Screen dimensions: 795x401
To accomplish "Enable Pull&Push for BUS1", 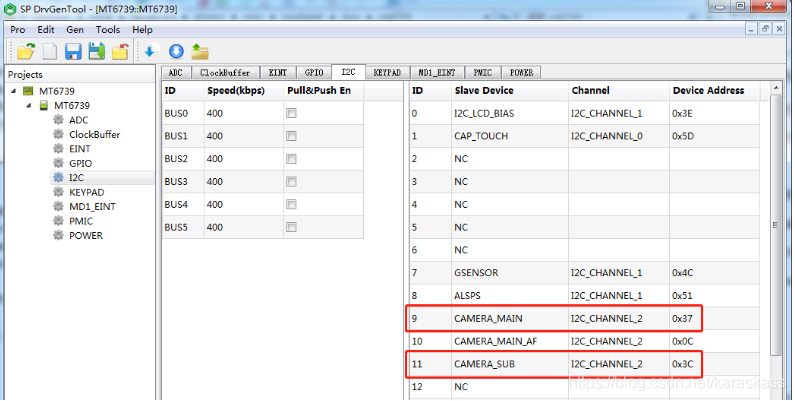I will click(291, 136).
